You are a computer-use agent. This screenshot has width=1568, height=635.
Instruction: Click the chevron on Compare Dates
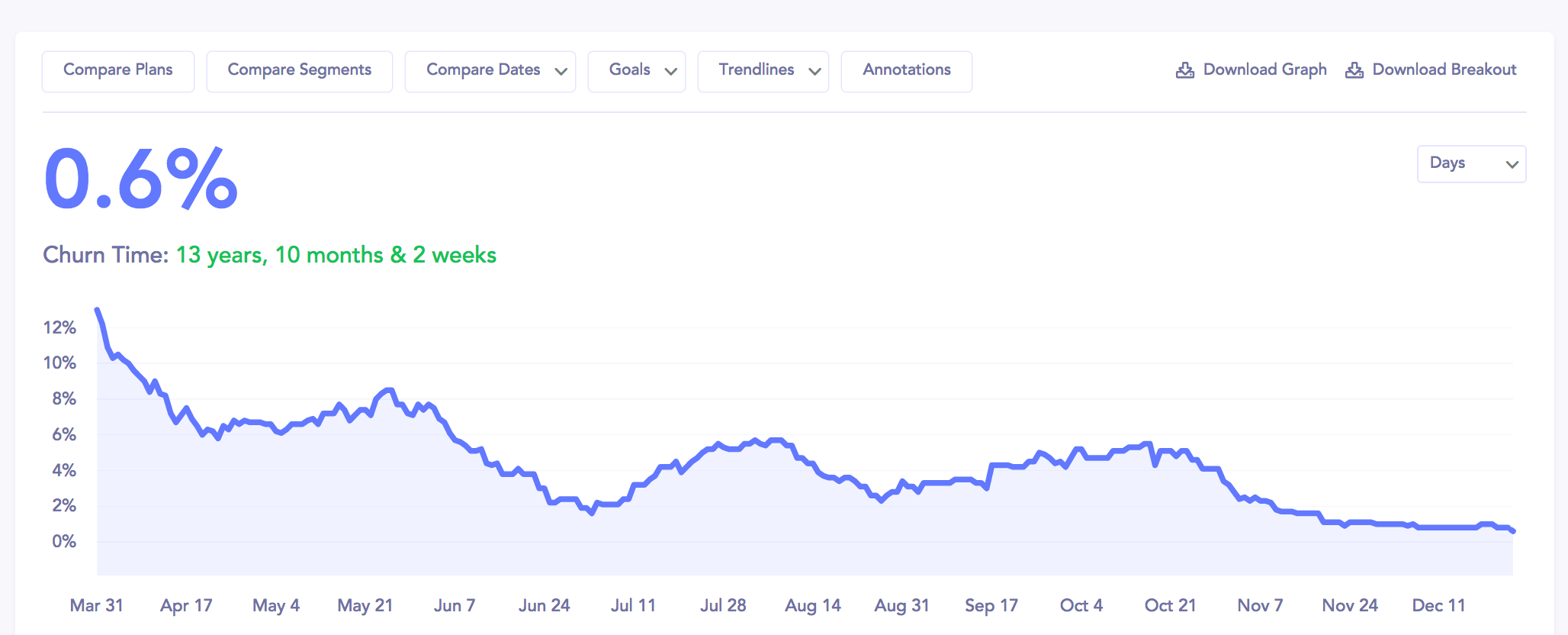point(561,72)
